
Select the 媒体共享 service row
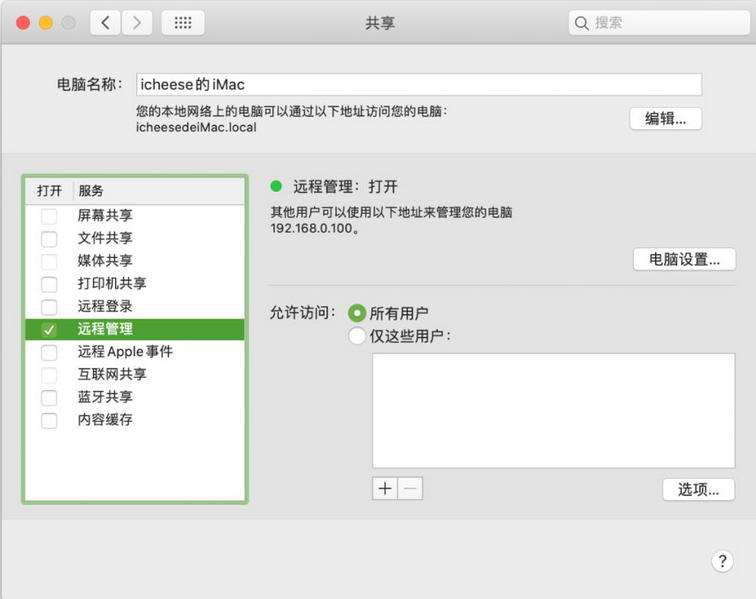(135, 261)
